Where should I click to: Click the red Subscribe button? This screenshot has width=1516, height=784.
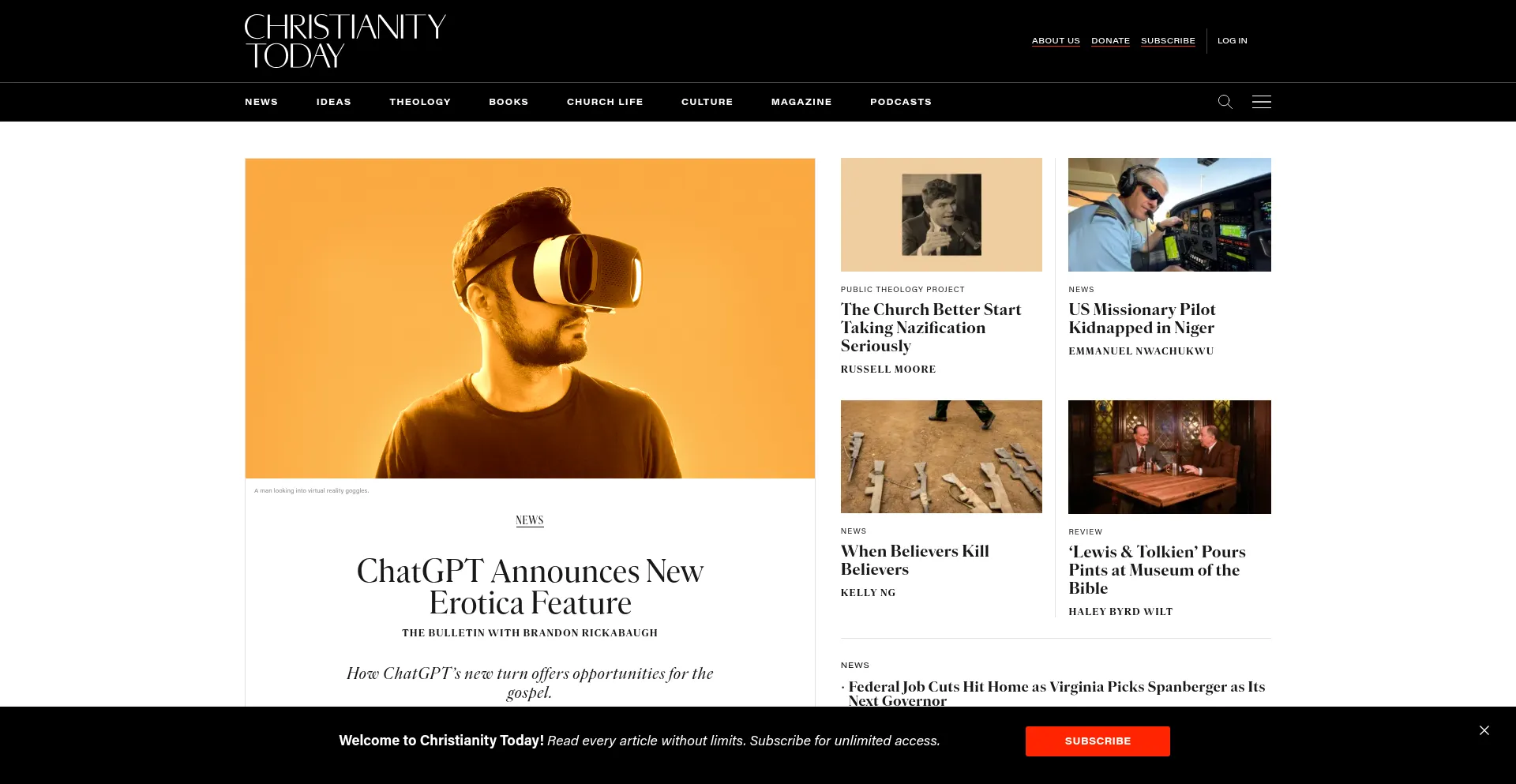[x=1098, y=741]
